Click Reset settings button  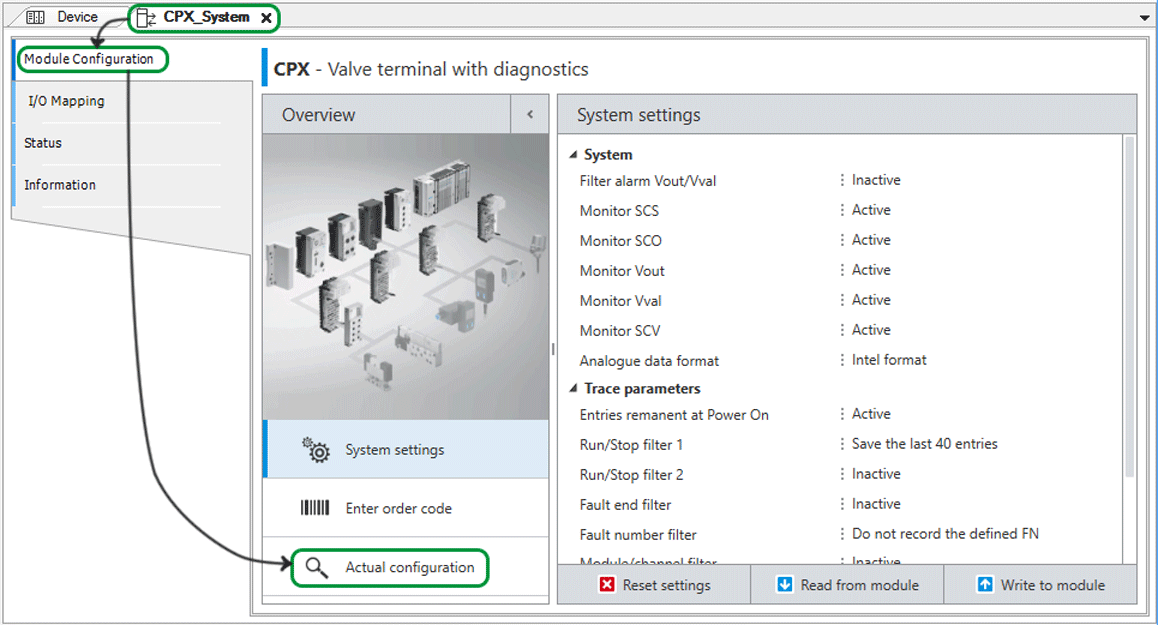tap(654, 585)
